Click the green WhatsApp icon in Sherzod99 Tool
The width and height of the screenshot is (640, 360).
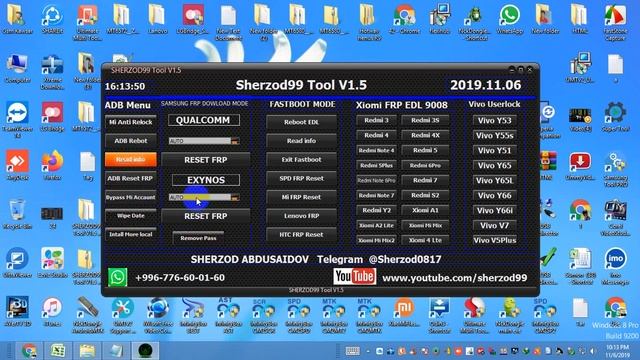click(x=118, y=277)
